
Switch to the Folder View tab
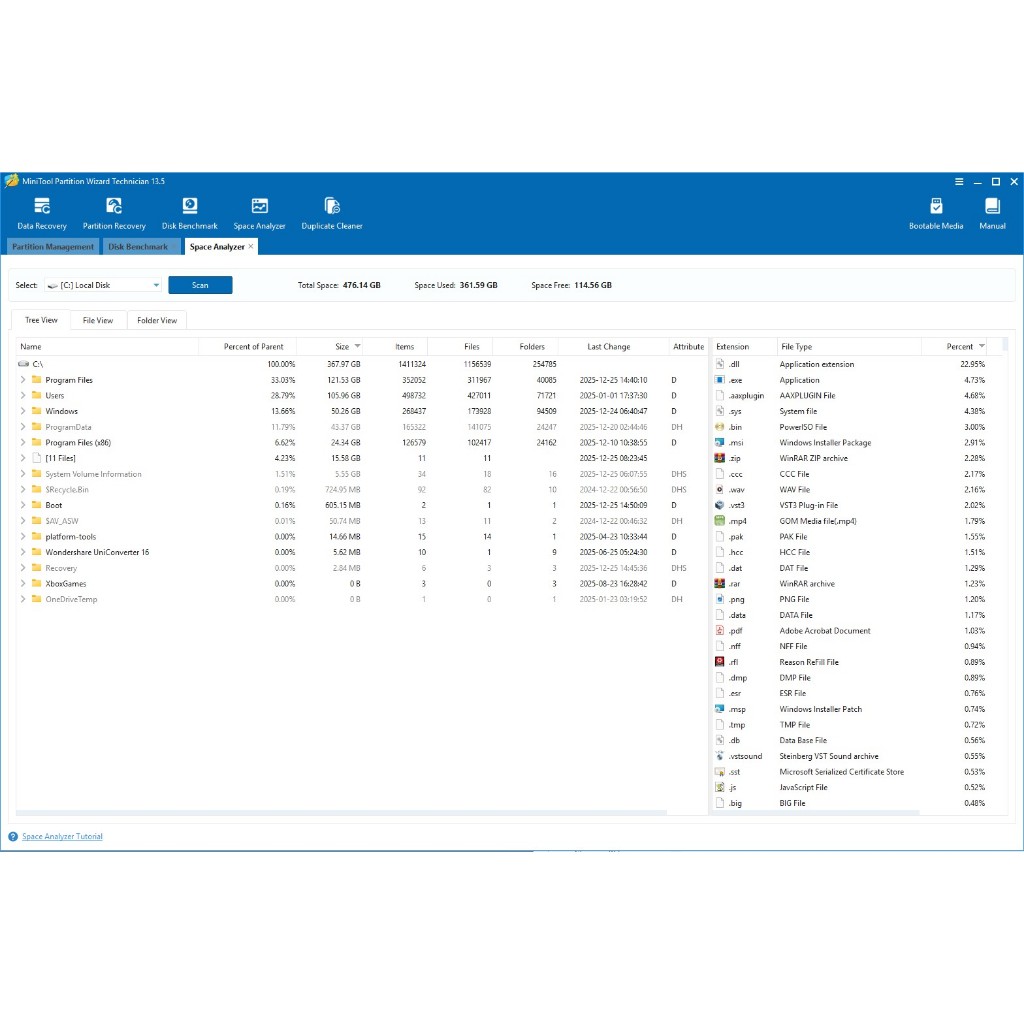point(157,321)
